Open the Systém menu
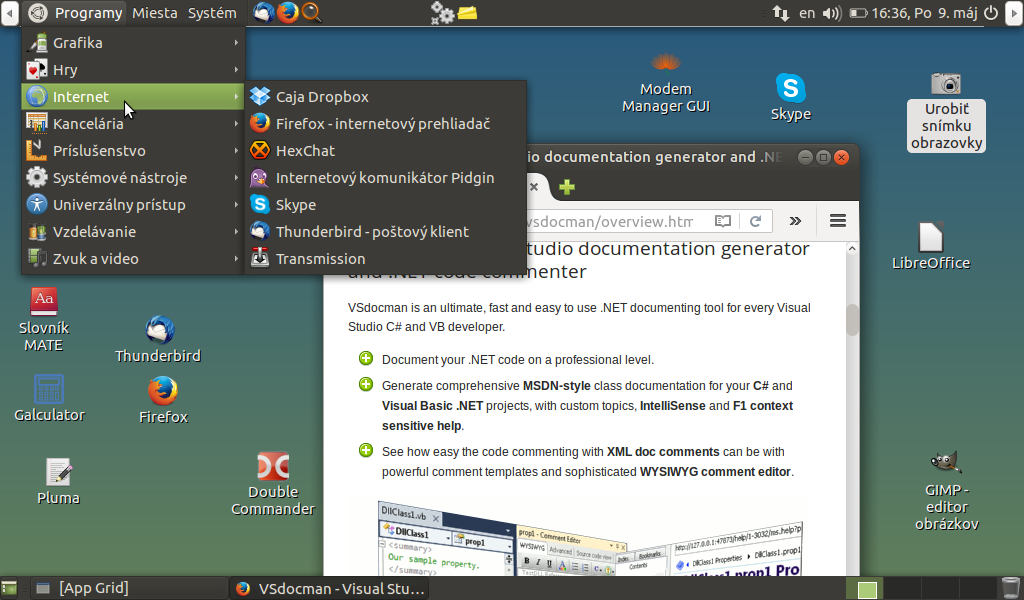The width and height of the screenshot is (1024, 600). click(x=212, y=13)
